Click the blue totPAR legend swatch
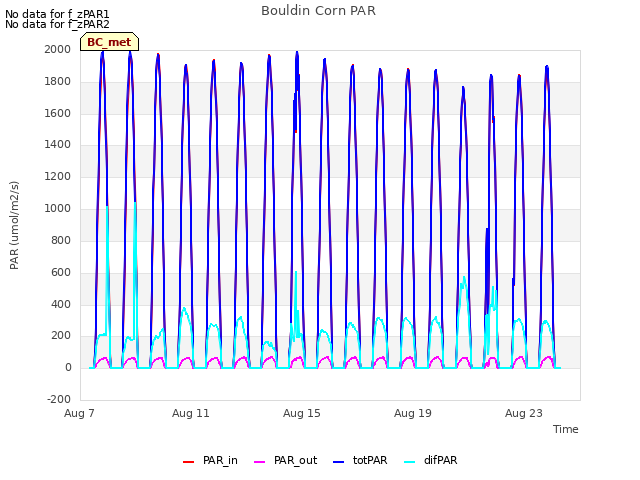 (x=339, y=462)
